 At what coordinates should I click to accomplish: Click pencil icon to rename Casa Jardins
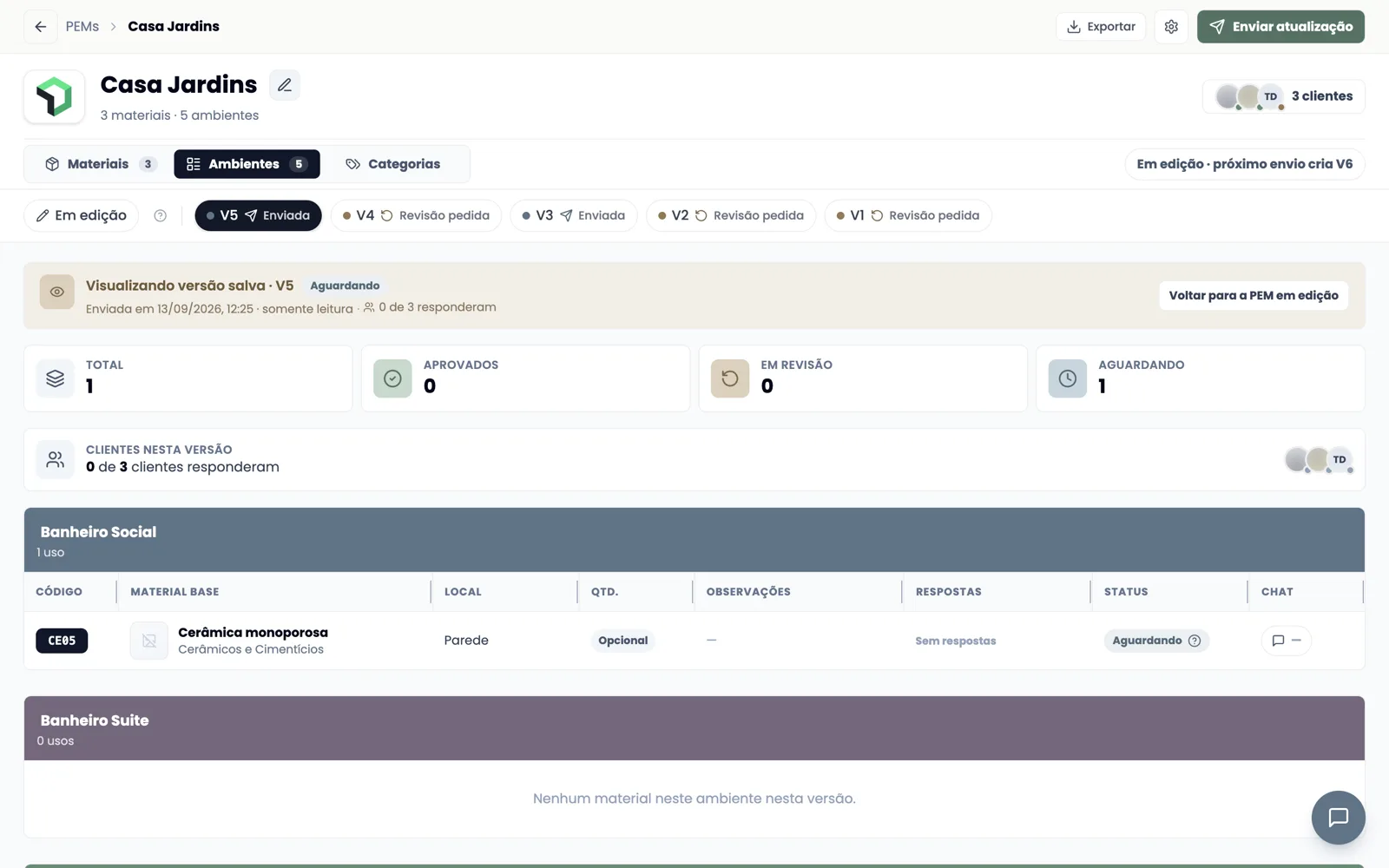click(285, 85)
